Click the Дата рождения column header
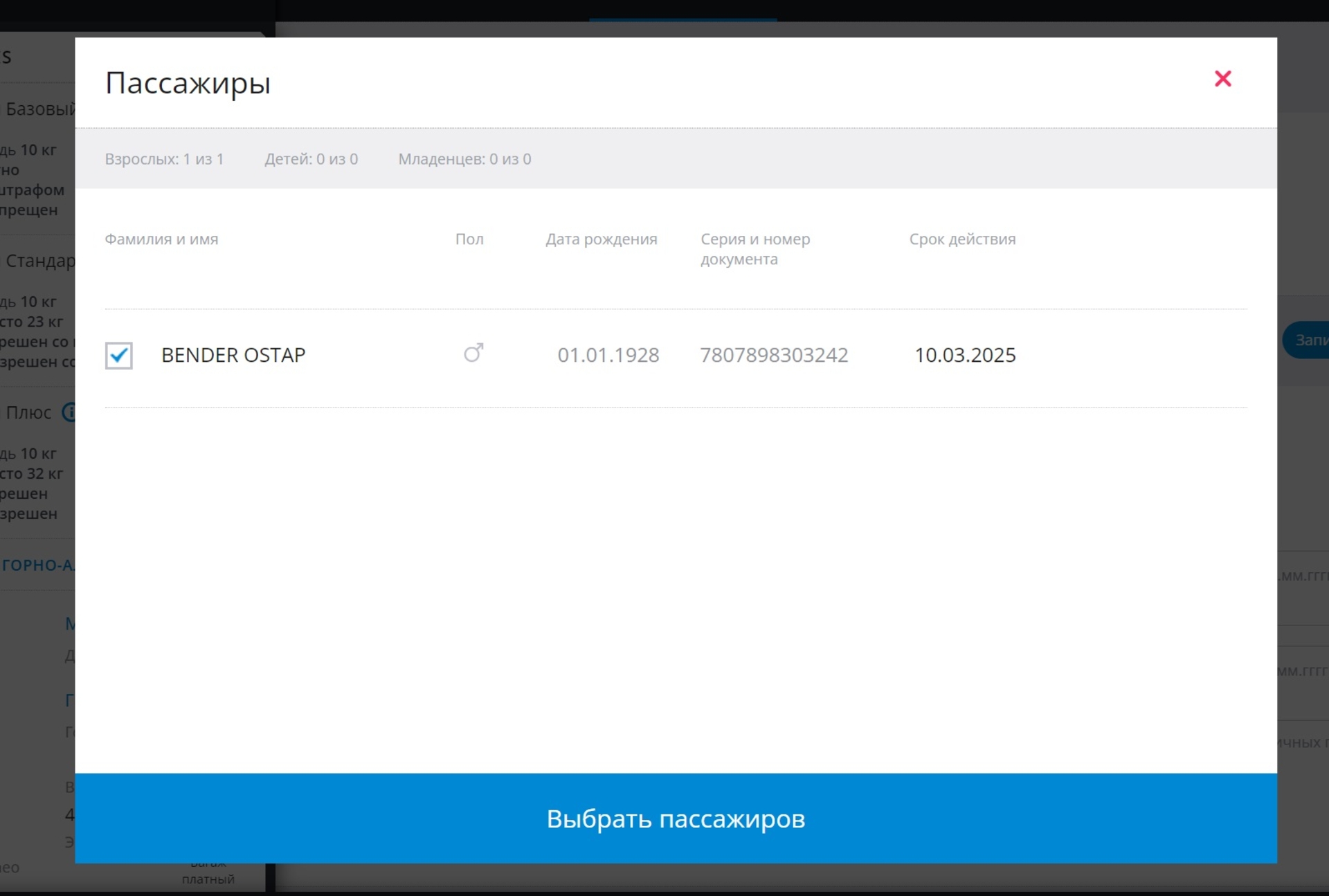 [601, 239]
